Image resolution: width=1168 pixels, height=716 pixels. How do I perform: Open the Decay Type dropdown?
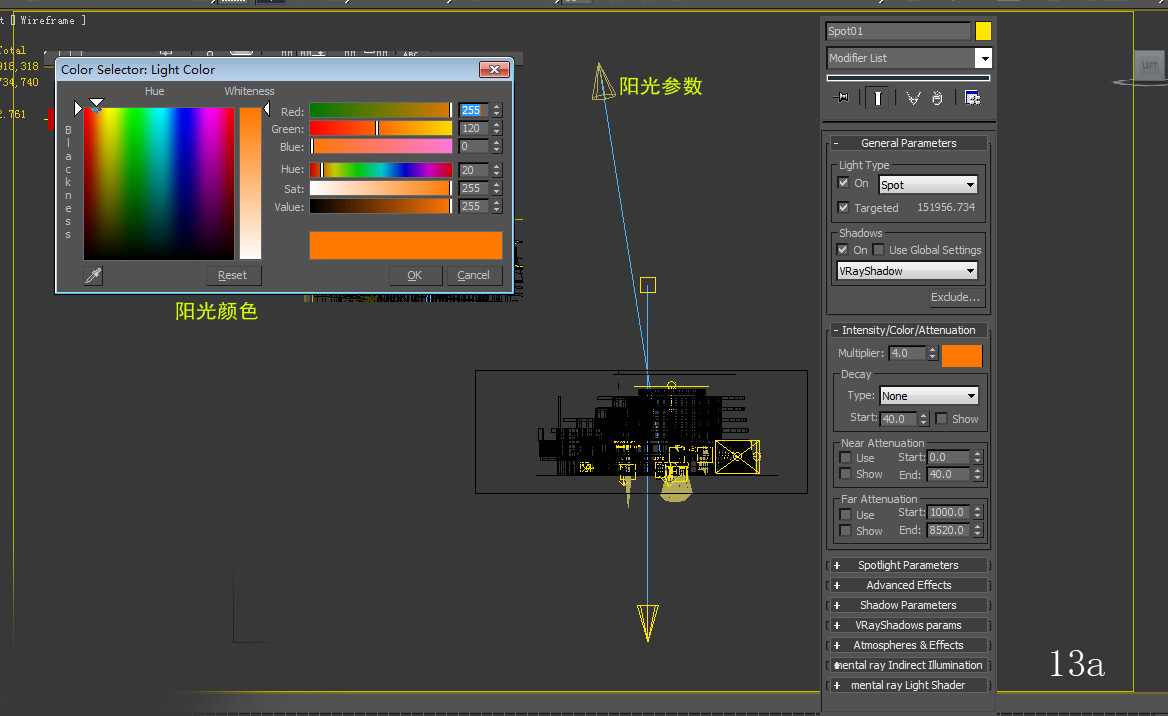click(x=929, y=396)
